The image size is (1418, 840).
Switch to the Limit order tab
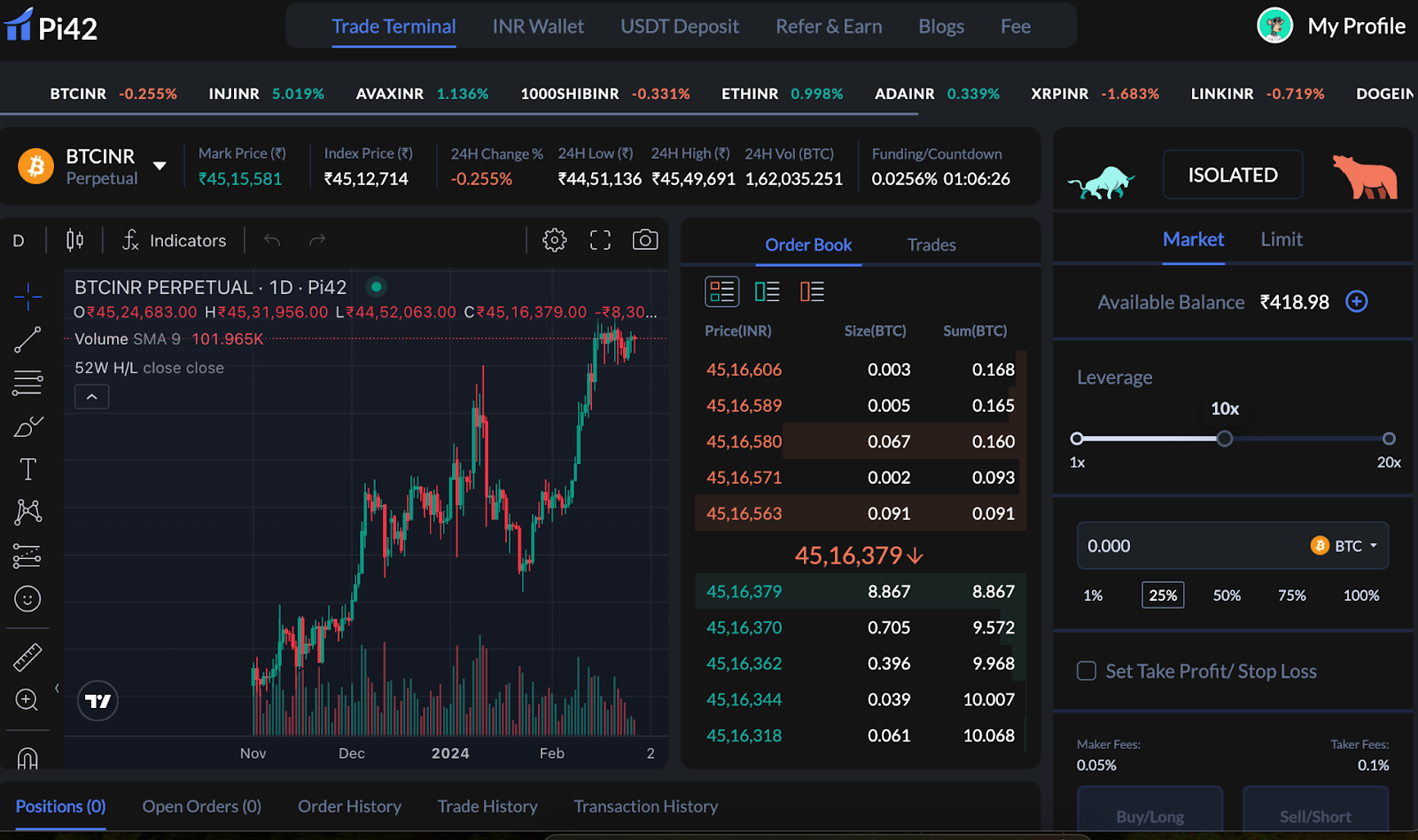(x=1282, y=239)
